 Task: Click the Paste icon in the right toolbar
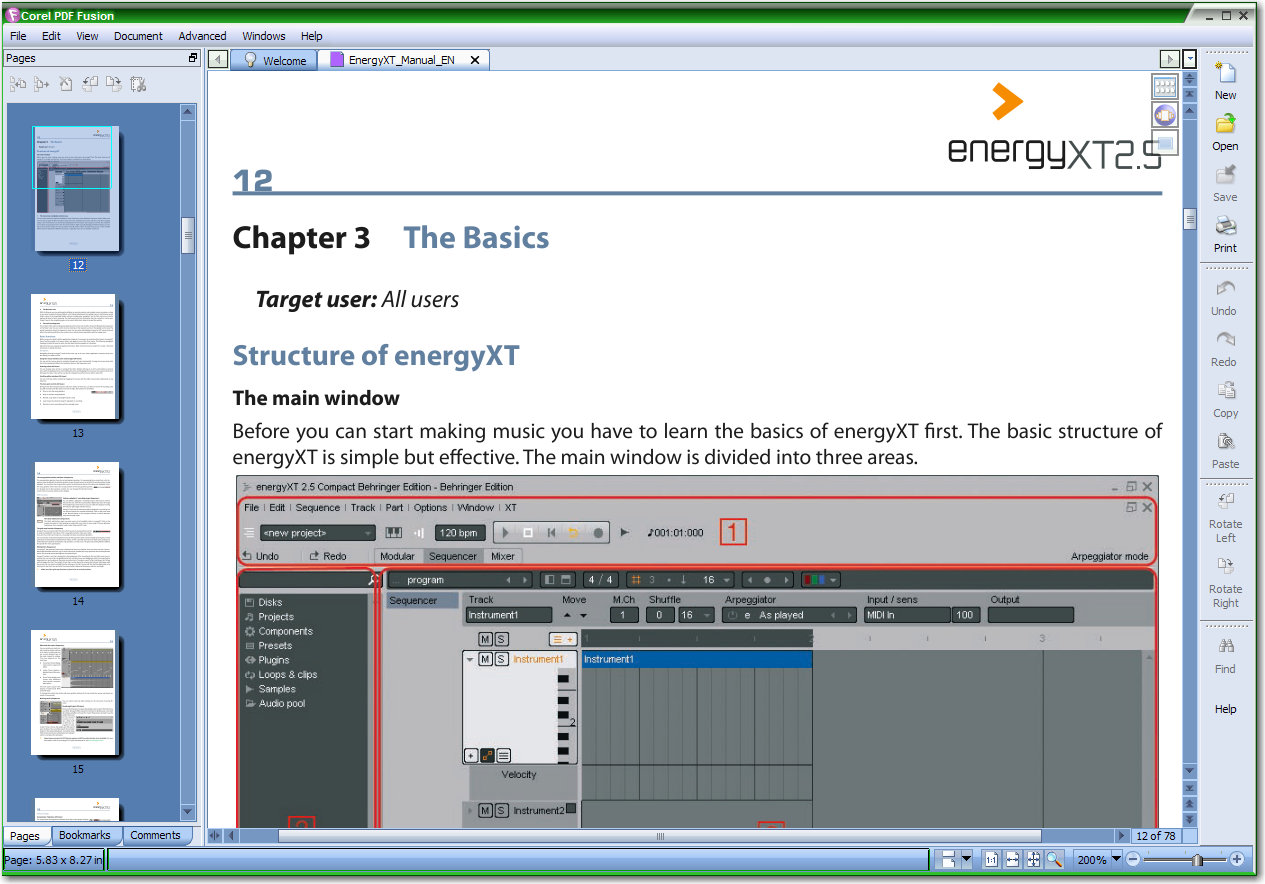(1225, 442)
